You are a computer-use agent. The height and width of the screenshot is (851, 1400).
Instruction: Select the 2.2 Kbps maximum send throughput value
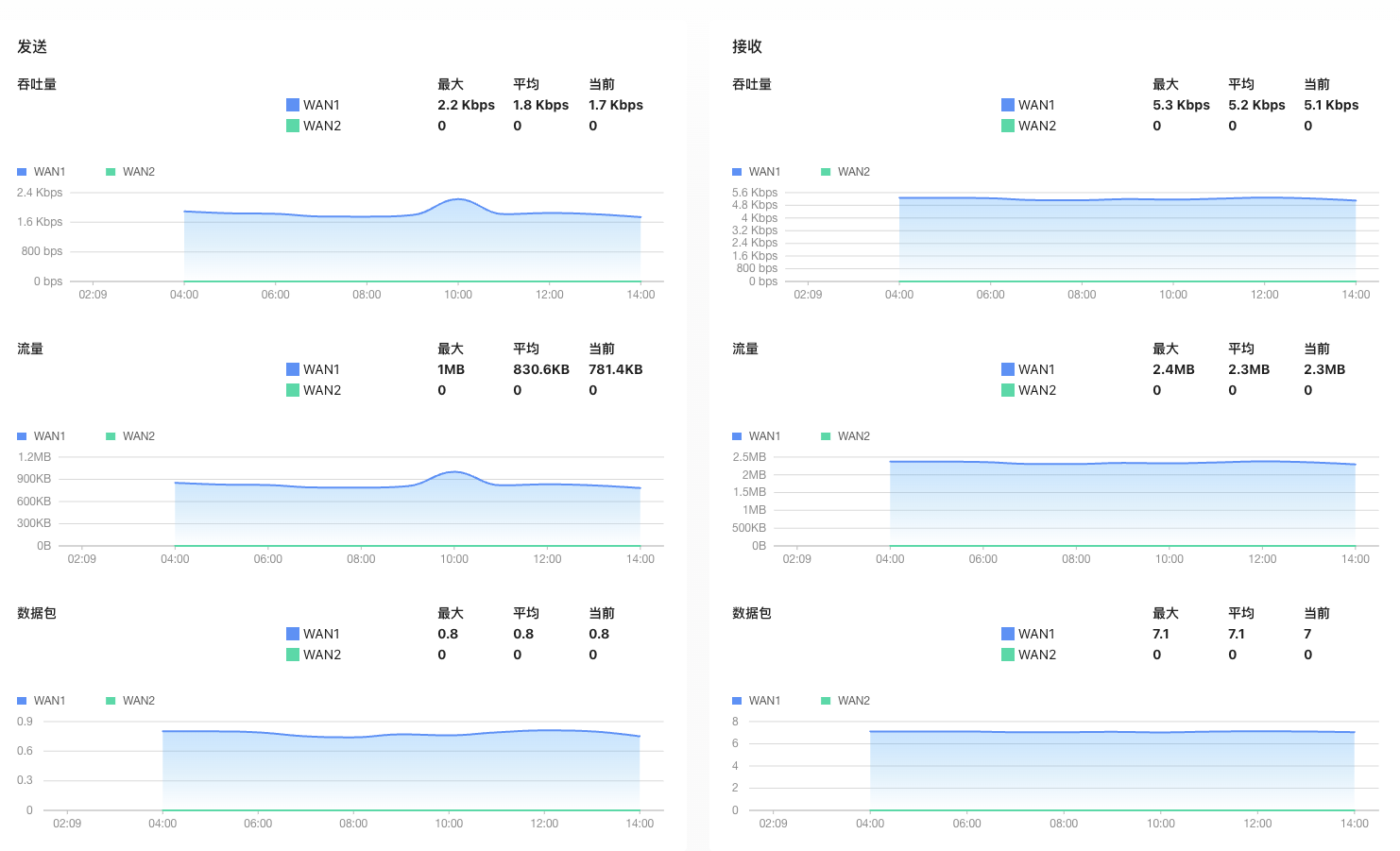[466, 105]
